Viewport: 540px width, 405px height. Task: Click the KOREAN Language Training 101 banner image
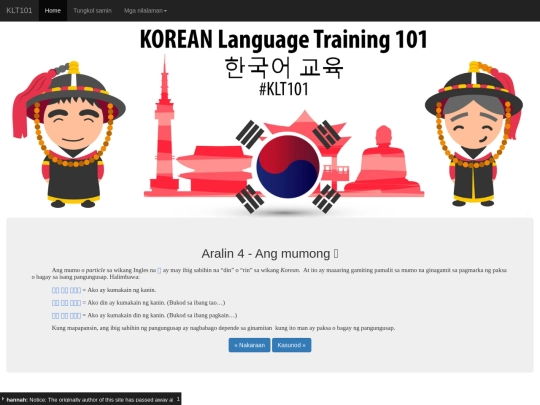coord(270,119)
